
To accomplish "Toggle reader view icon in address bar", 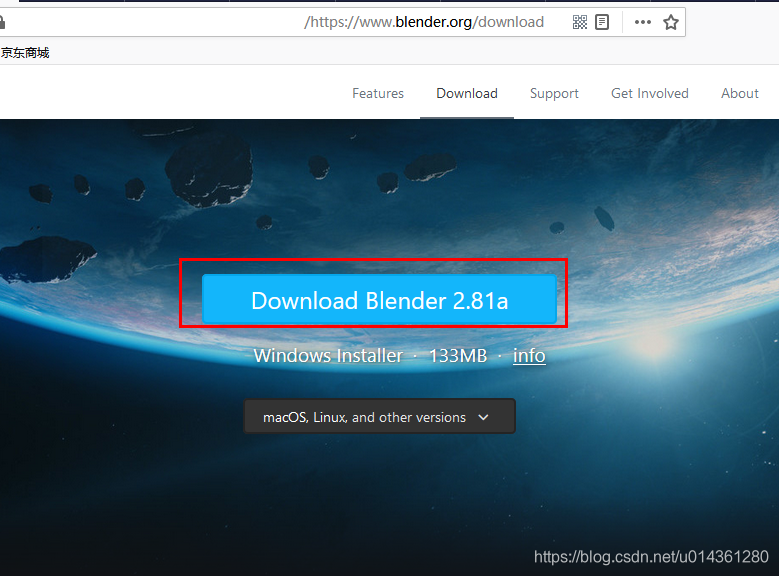I will (602, 22).
